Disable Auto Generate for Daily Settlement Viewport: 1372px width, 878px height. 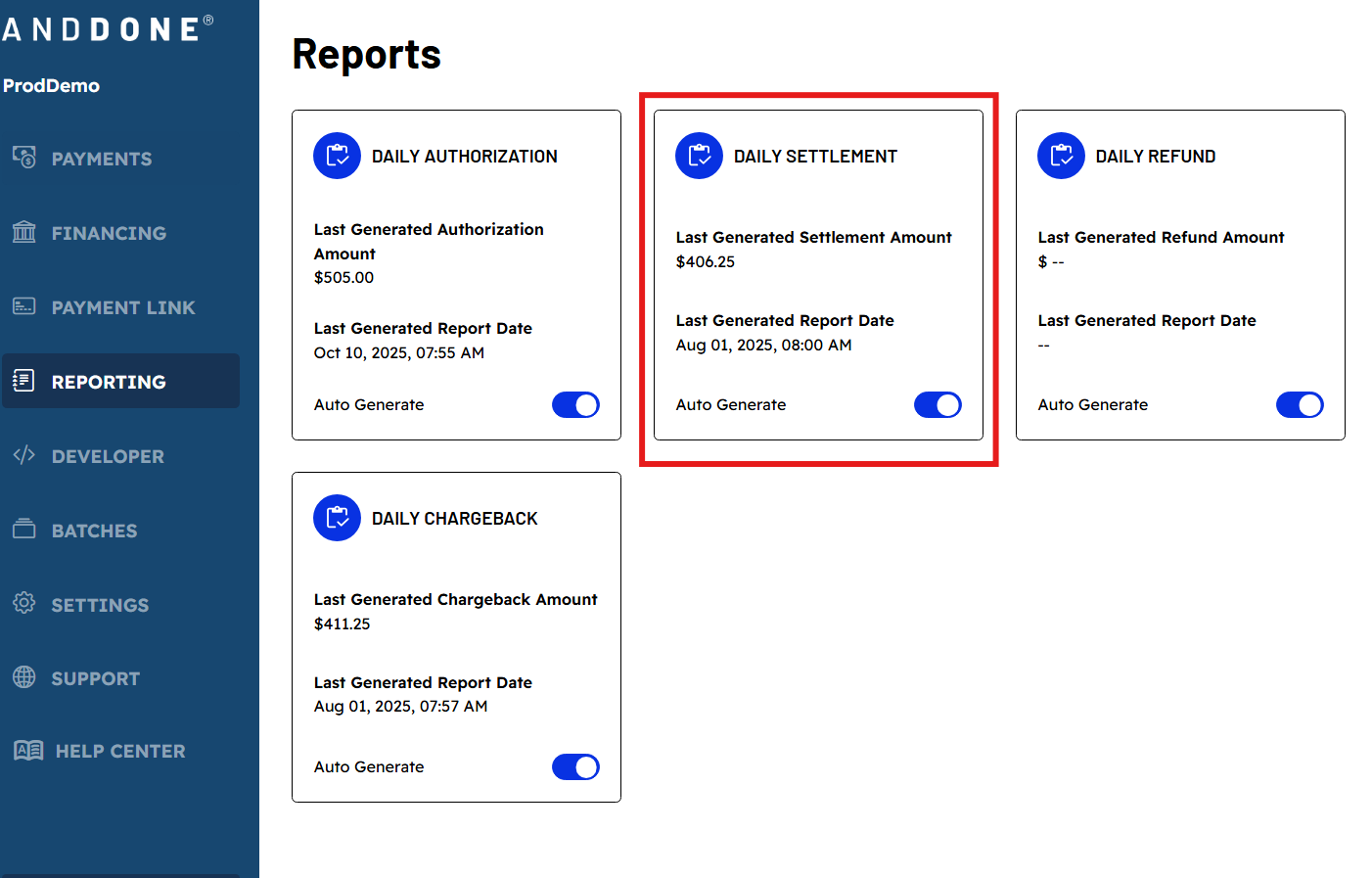(938, 405)
